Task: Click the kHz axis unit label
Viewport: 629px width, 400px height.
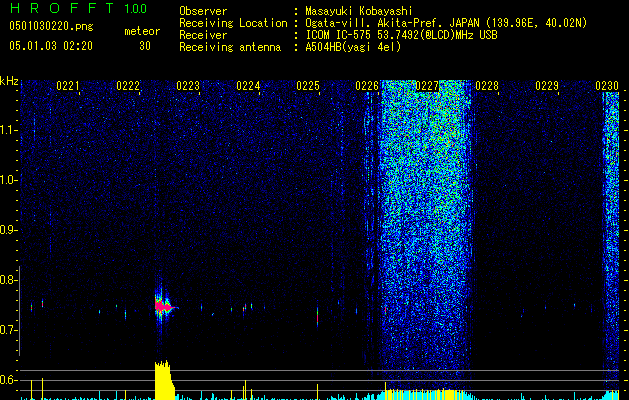Action: [x=9, y=81]
